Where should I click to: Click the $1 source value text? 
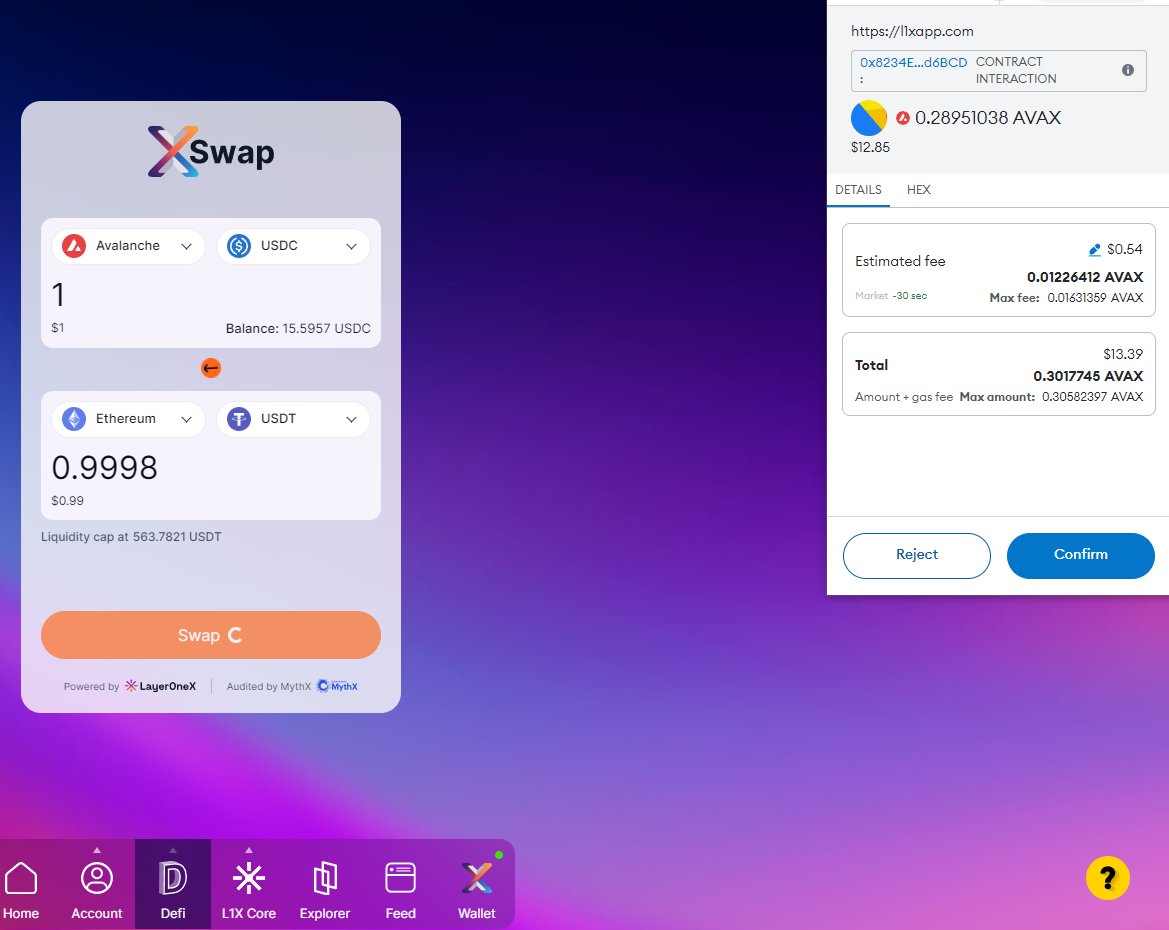tap(57, 327)
